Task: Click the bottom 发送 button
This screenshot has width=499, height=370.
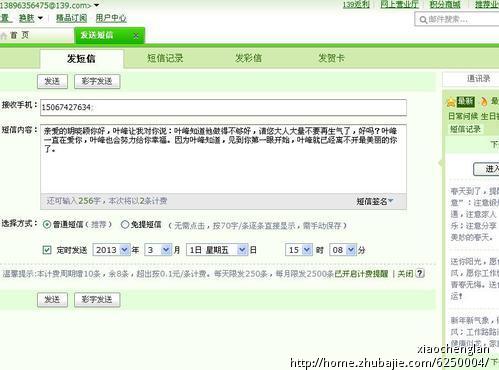Action: point(52,300)
